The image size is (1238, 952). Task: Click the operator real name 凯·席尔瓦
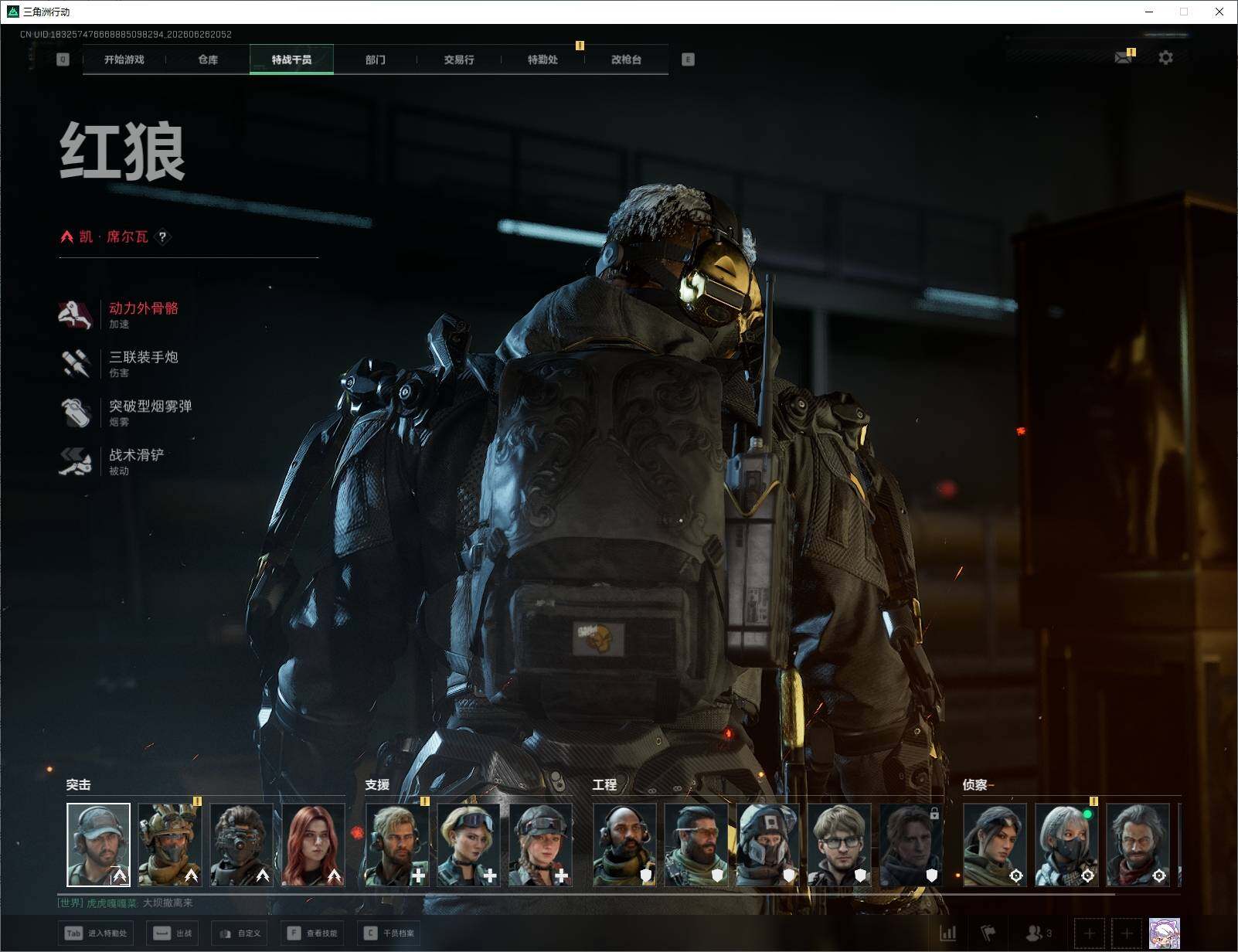tap(114, 236)
